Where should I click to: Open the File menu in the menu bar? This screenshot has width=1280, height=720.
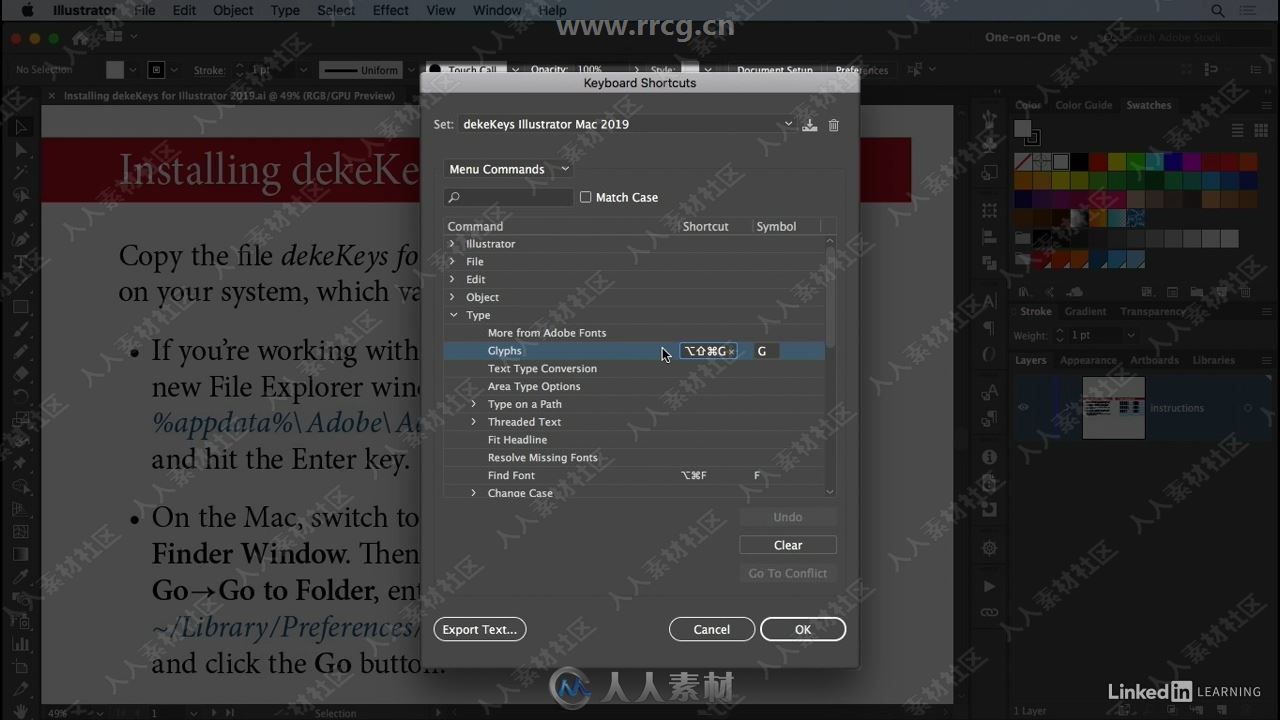click(x=145, y=11)
